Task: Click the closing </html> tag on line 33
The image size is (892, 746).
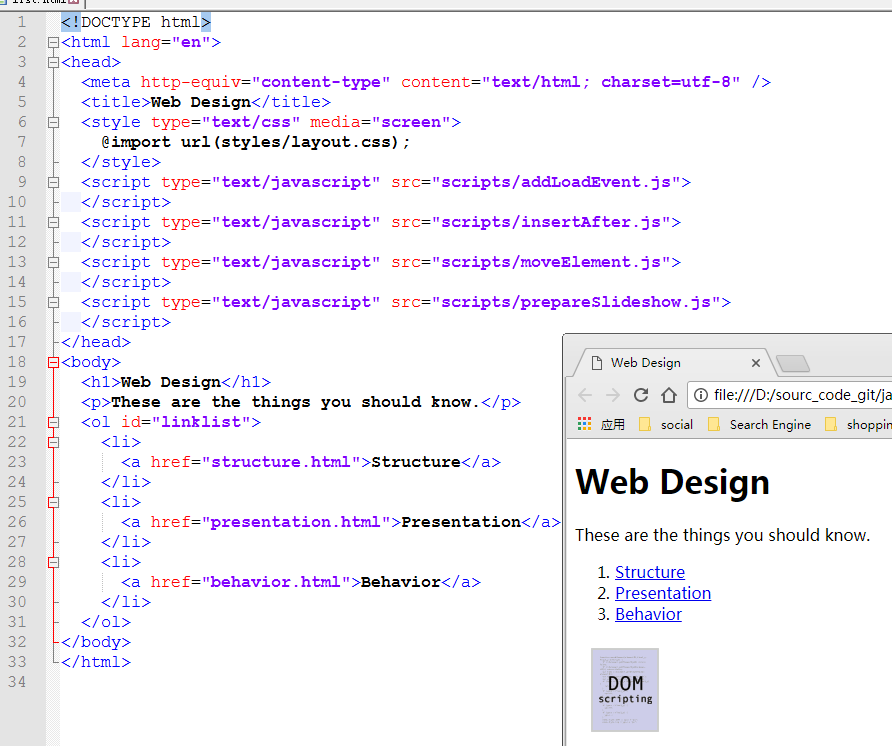Action: tap(96, 662)
